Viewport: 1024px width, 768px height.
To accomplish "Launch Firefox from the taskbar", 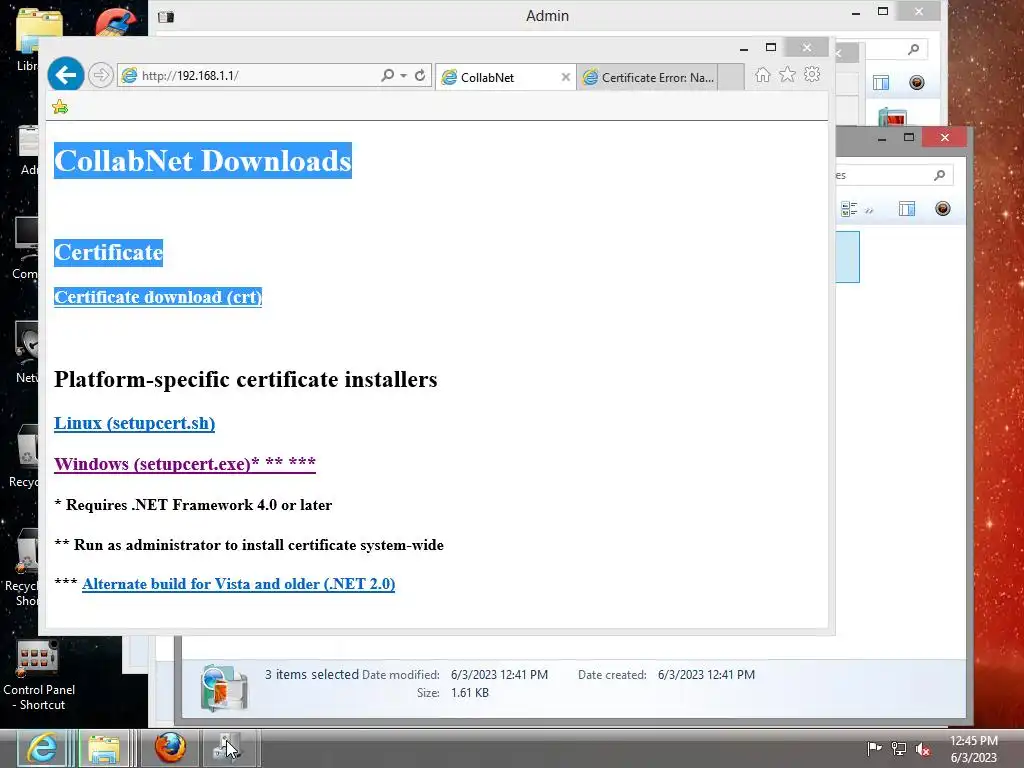I will tap(170, 748).
